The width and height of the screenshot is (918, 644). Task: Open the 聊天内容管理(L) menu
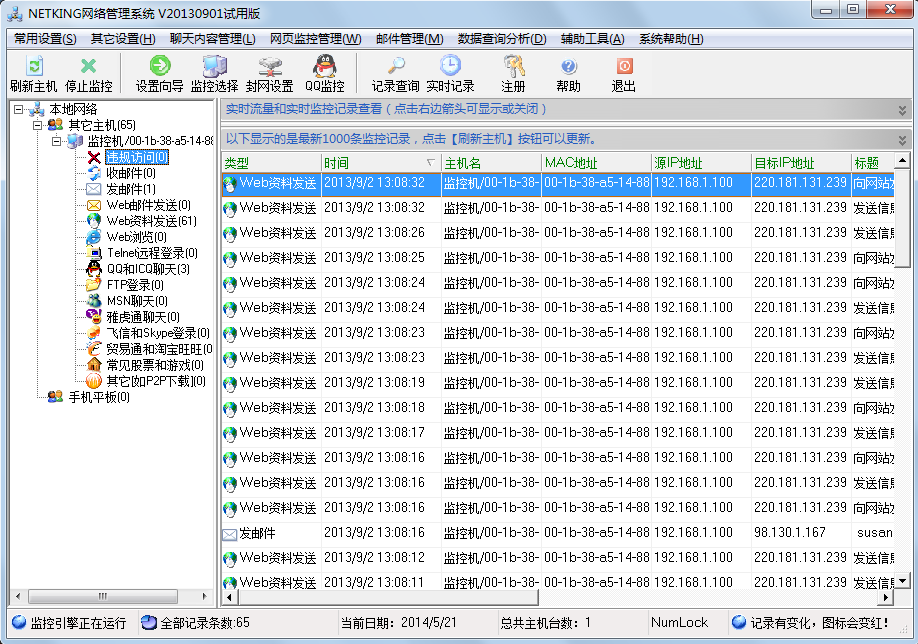(213, 39)
